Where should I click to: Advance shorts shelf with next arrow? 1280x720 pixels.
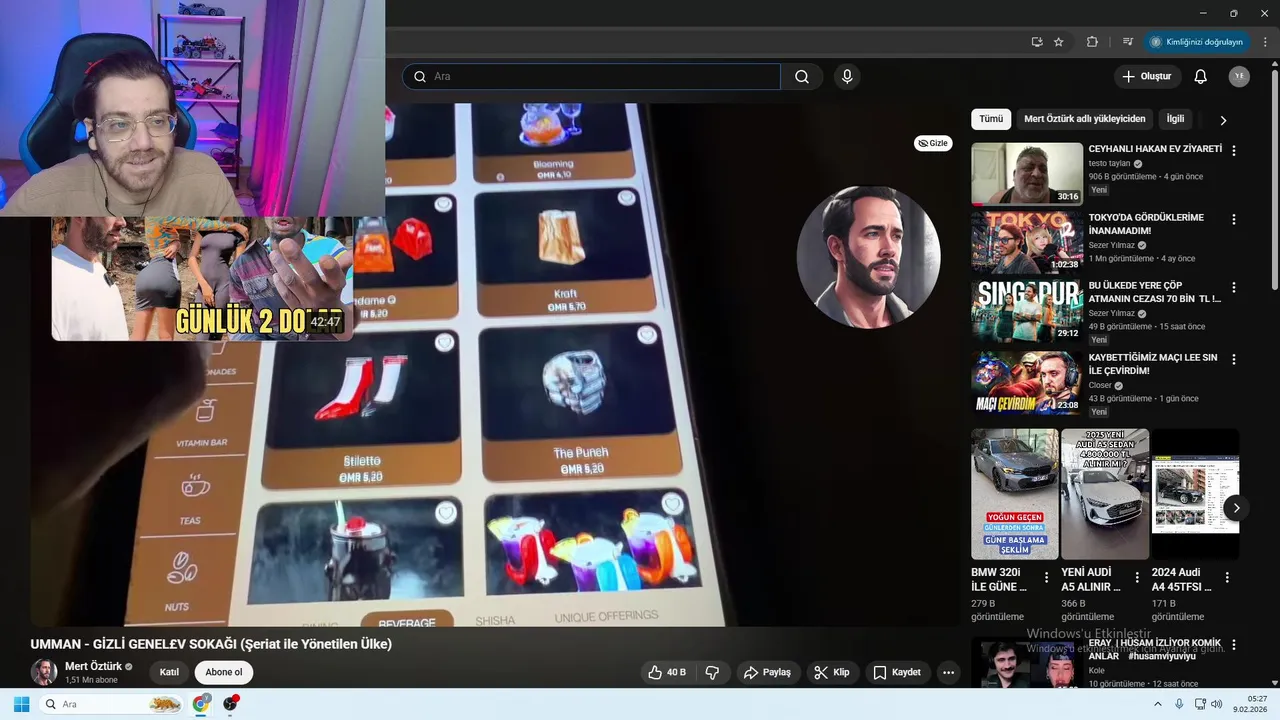(1236, 508)
